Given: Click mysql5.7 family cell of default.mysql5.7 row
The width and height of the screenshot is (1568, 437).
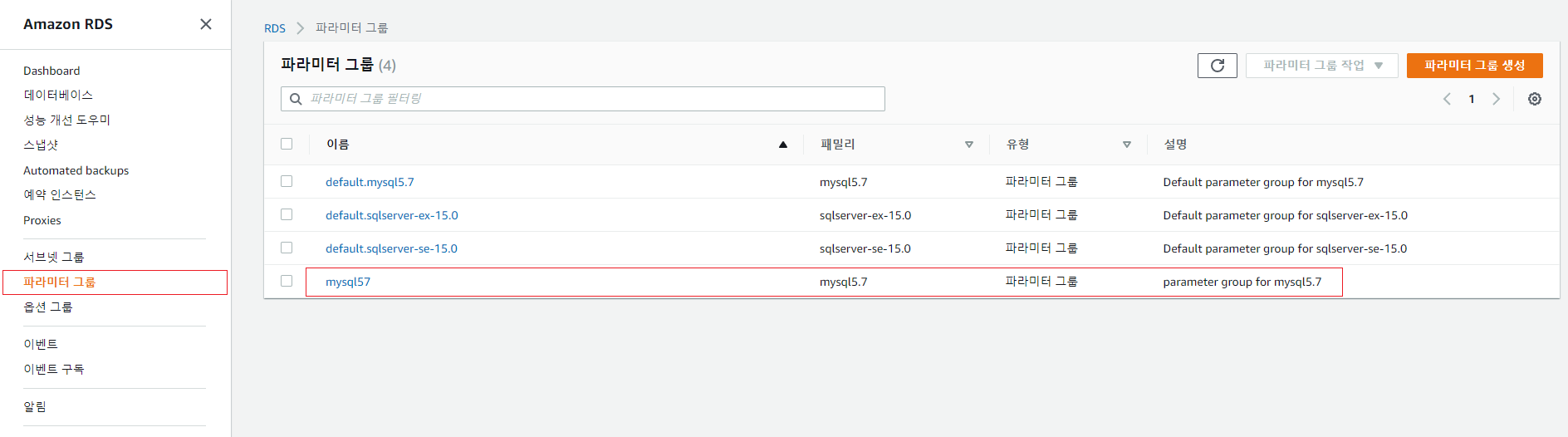Looking at the screenshot, I should (843, 182).
